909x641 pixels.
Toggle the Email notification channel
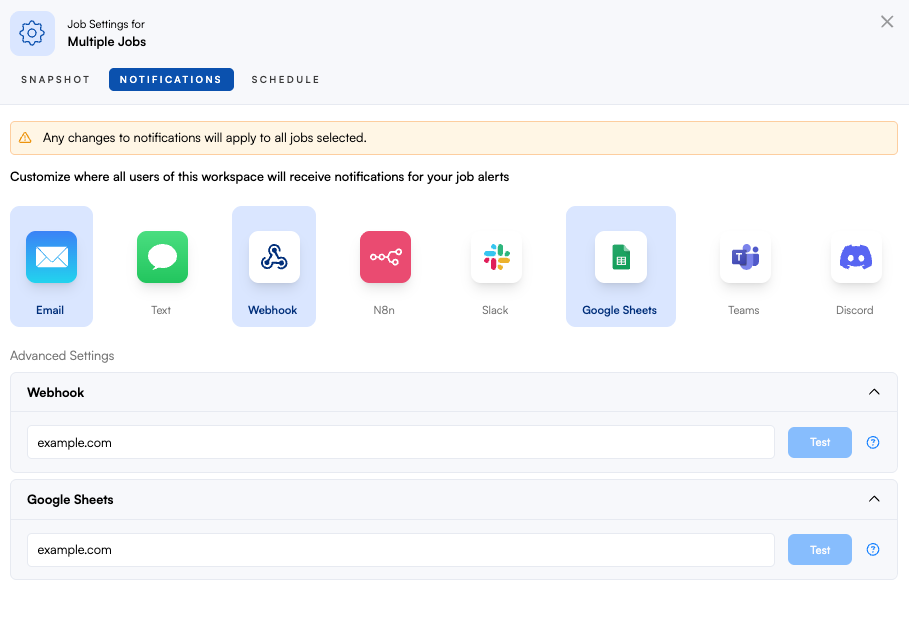(x=51, y=266)
